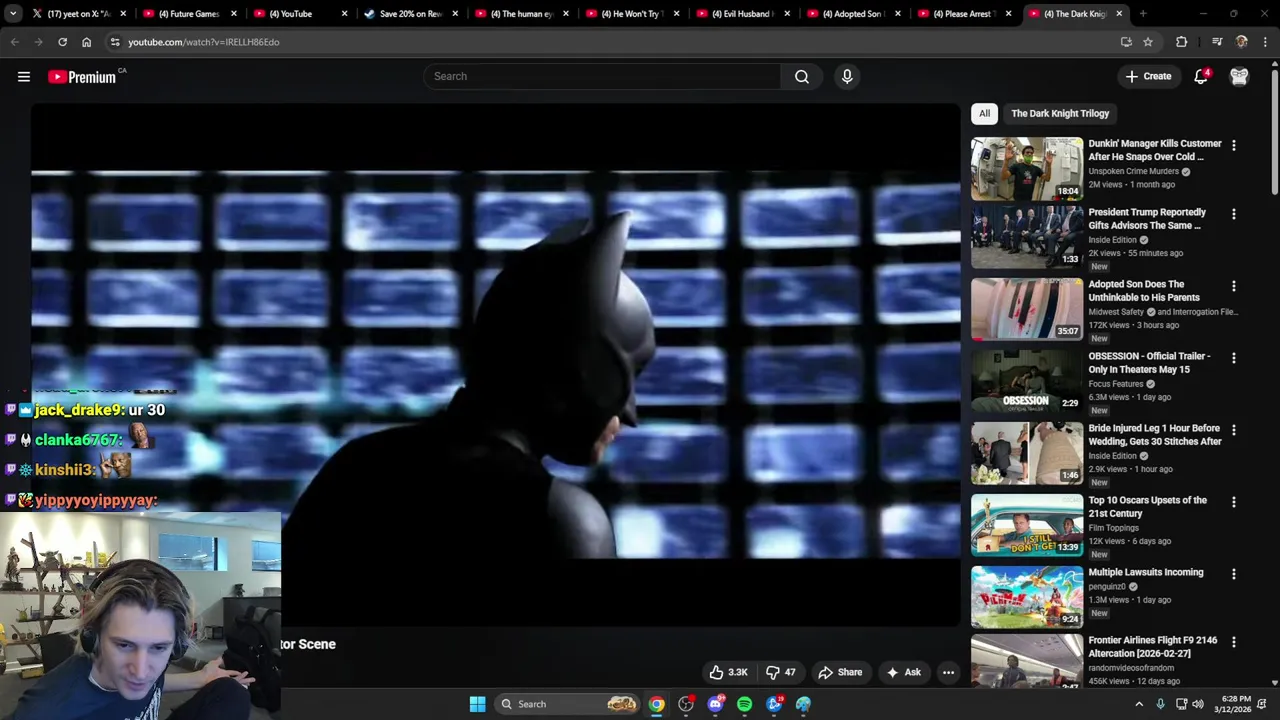Open President Trump Gifts Advisors thumbnail
The height and width of the screenshot is (720, 1280).
coord(1027,237)
